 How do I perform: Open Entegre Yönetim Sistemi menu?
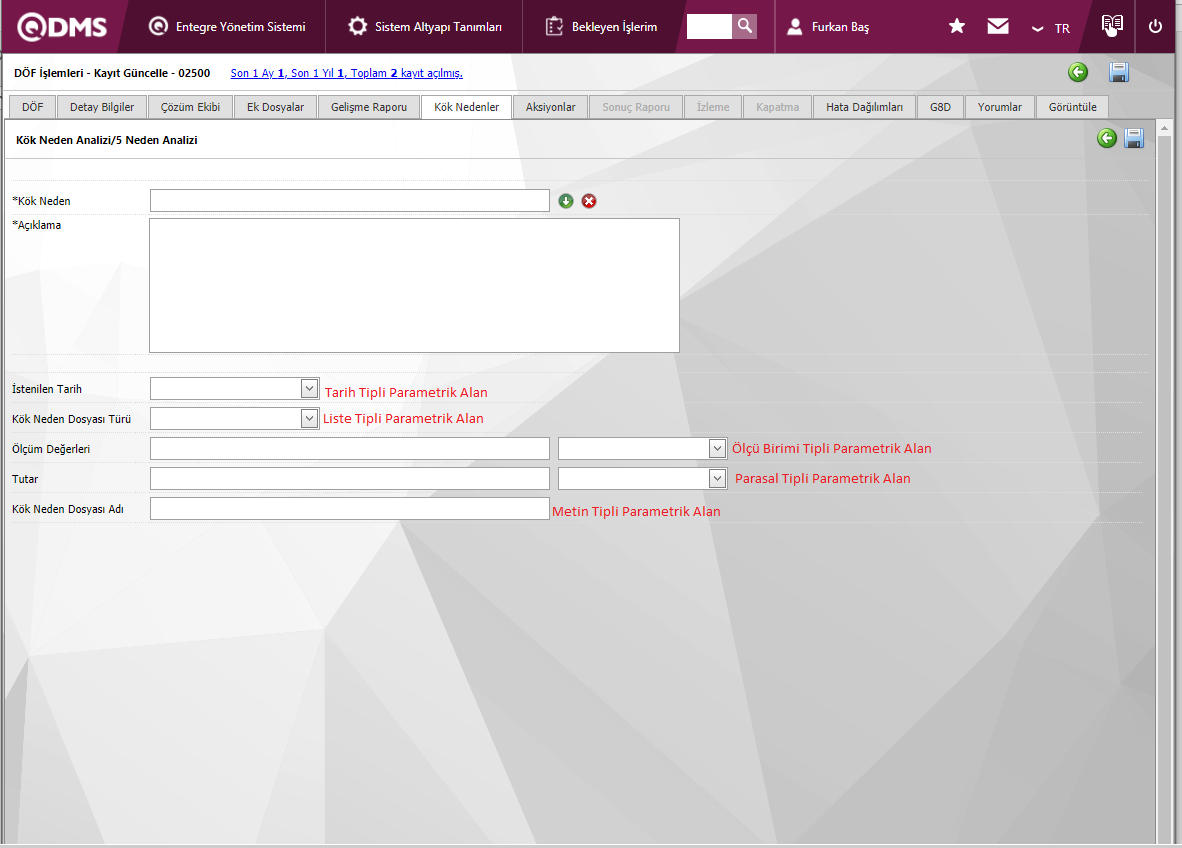click(x=227, y=26)
